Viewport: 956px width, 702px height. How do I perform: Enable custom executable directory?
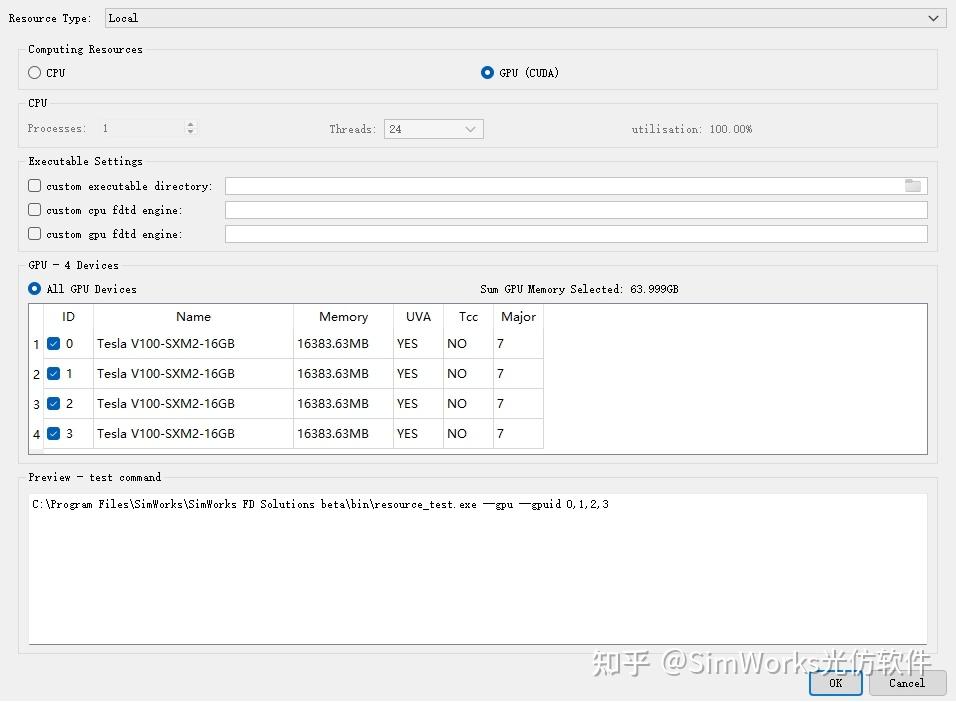pos(34,185)
